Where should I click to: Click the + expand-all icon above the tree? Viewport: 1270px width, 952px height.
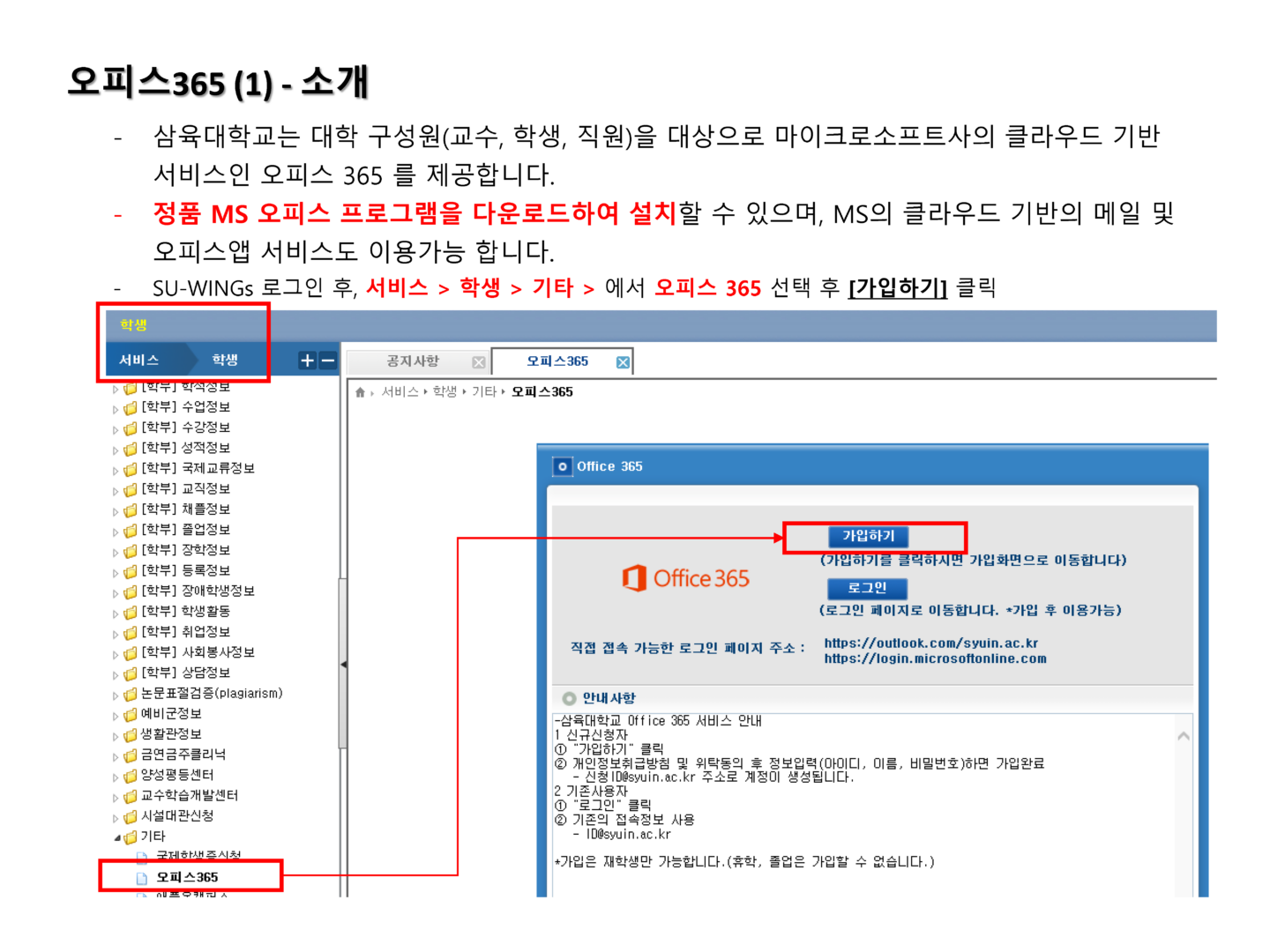306,361
